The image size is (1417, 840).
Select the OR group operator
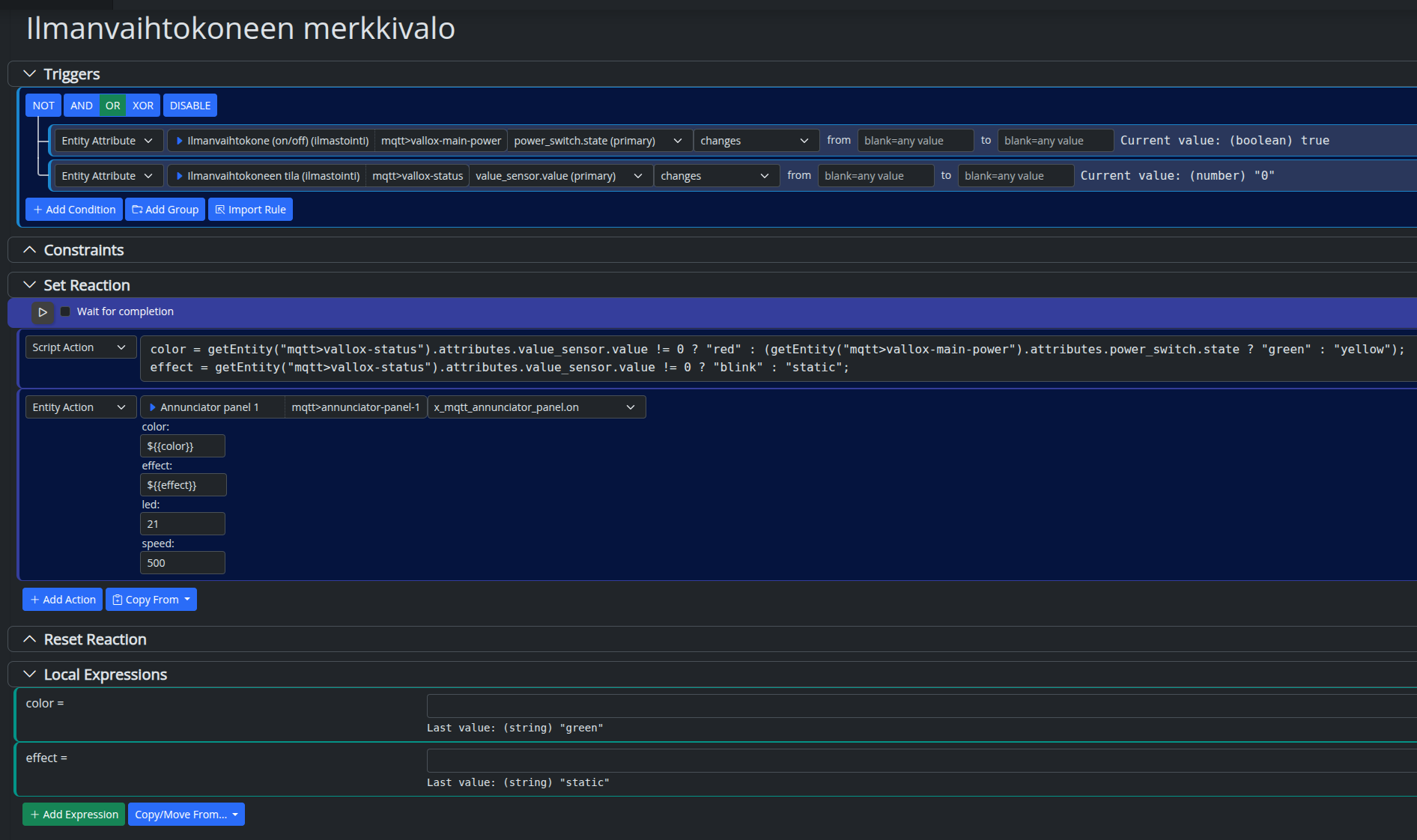point(112,106)
